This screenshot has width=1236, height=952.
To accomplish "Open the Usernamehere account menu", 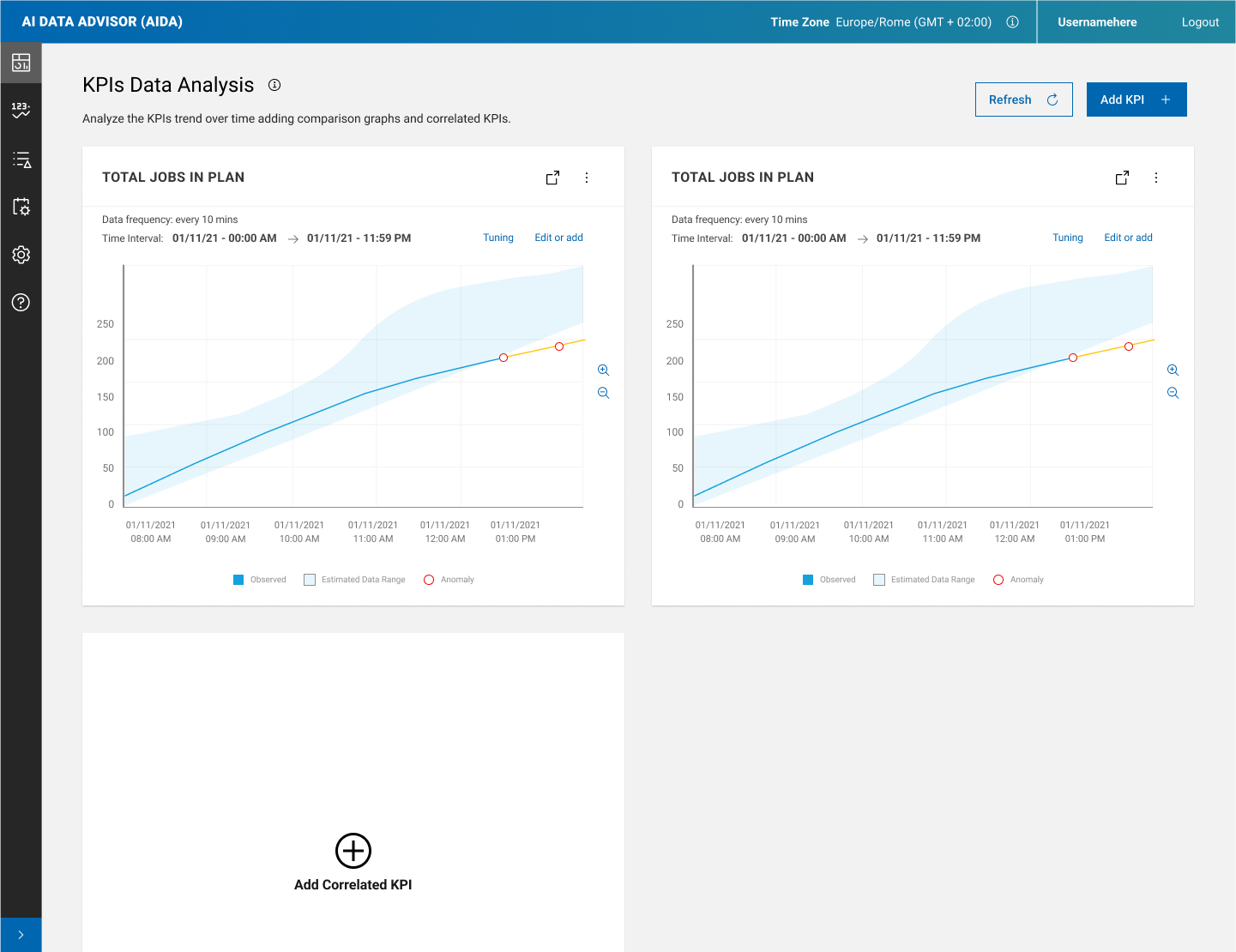I will 1096,22.
